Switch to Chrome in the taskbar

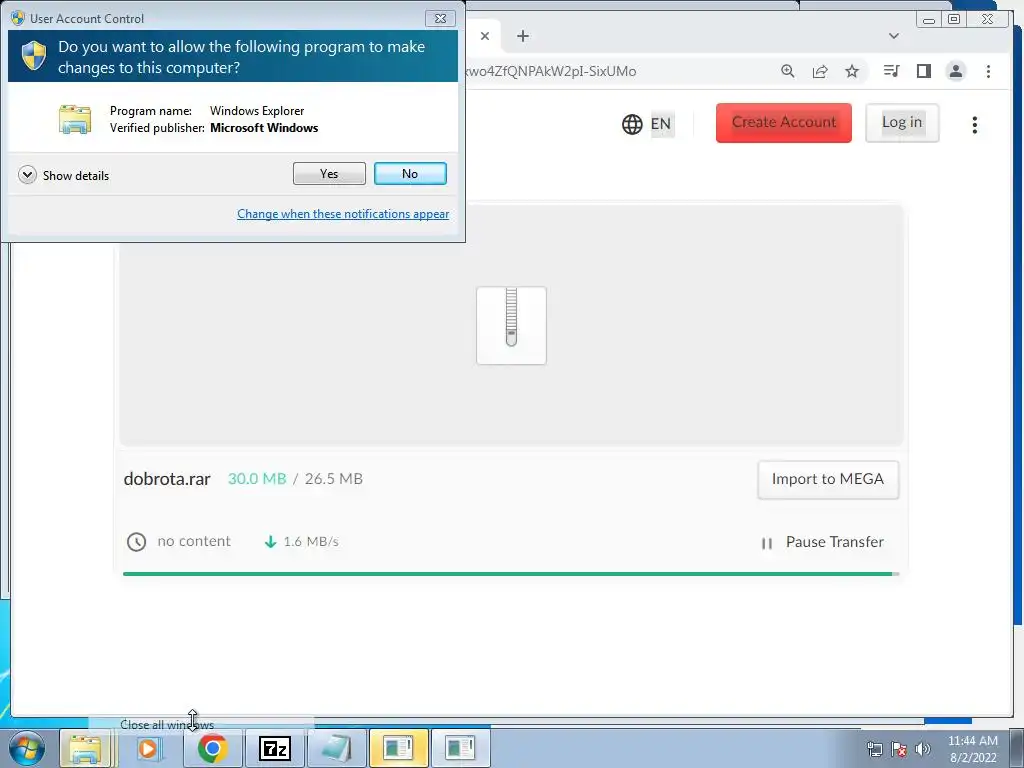(212, 748)
